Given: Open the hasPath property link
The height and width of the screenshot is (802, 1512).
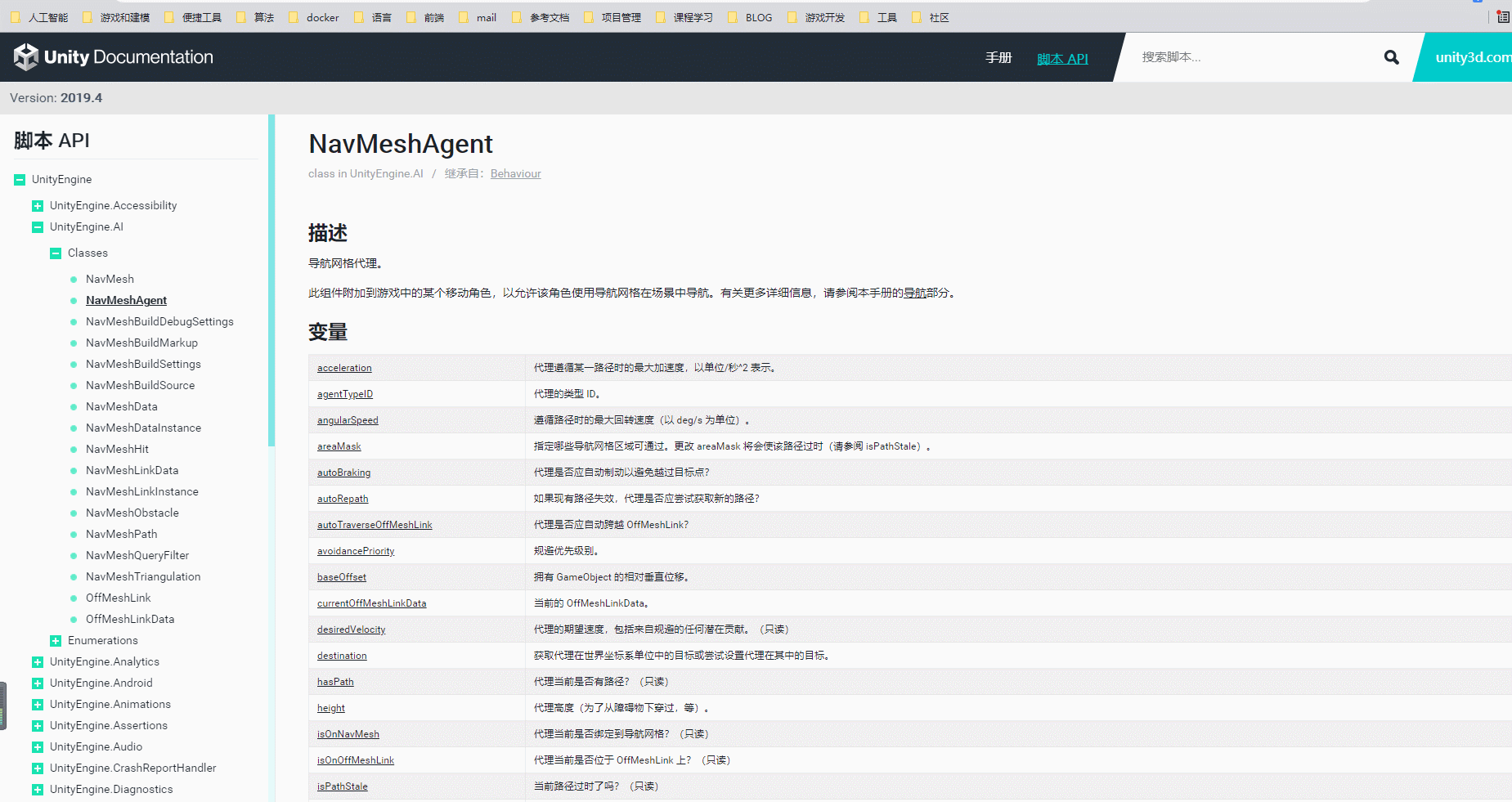Looking at the screenshot, I should [335, 682].
